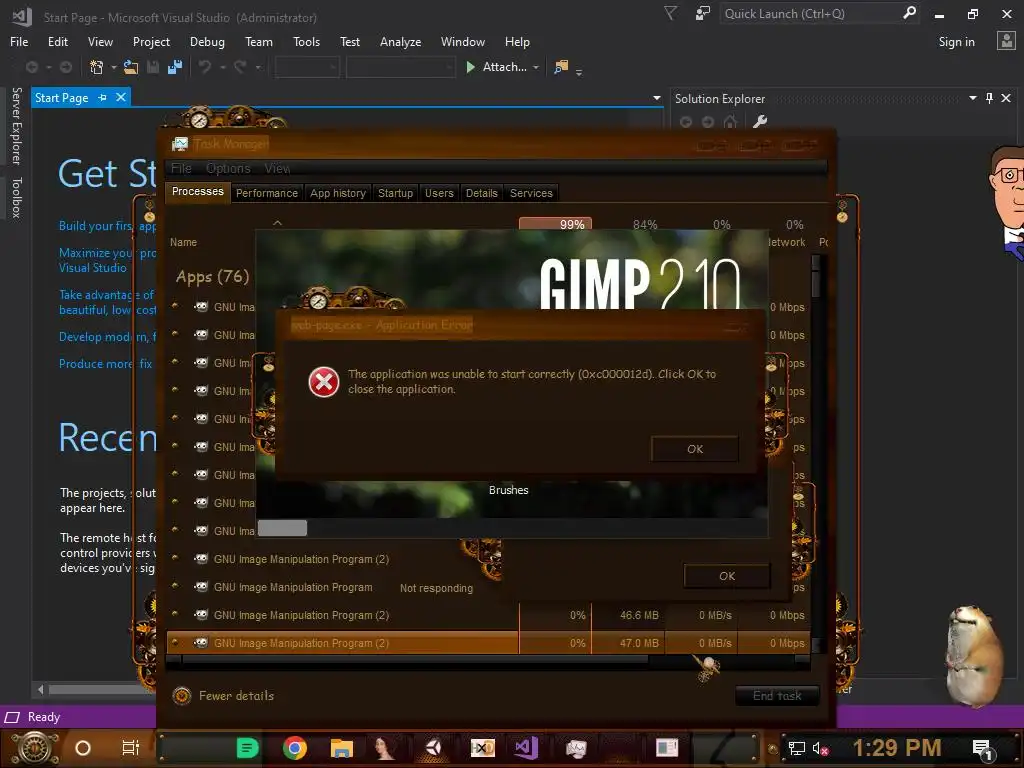Open Unity from the taskbar
The height and width of the screenshot is (768, 1024).
(x=434, y=748)
